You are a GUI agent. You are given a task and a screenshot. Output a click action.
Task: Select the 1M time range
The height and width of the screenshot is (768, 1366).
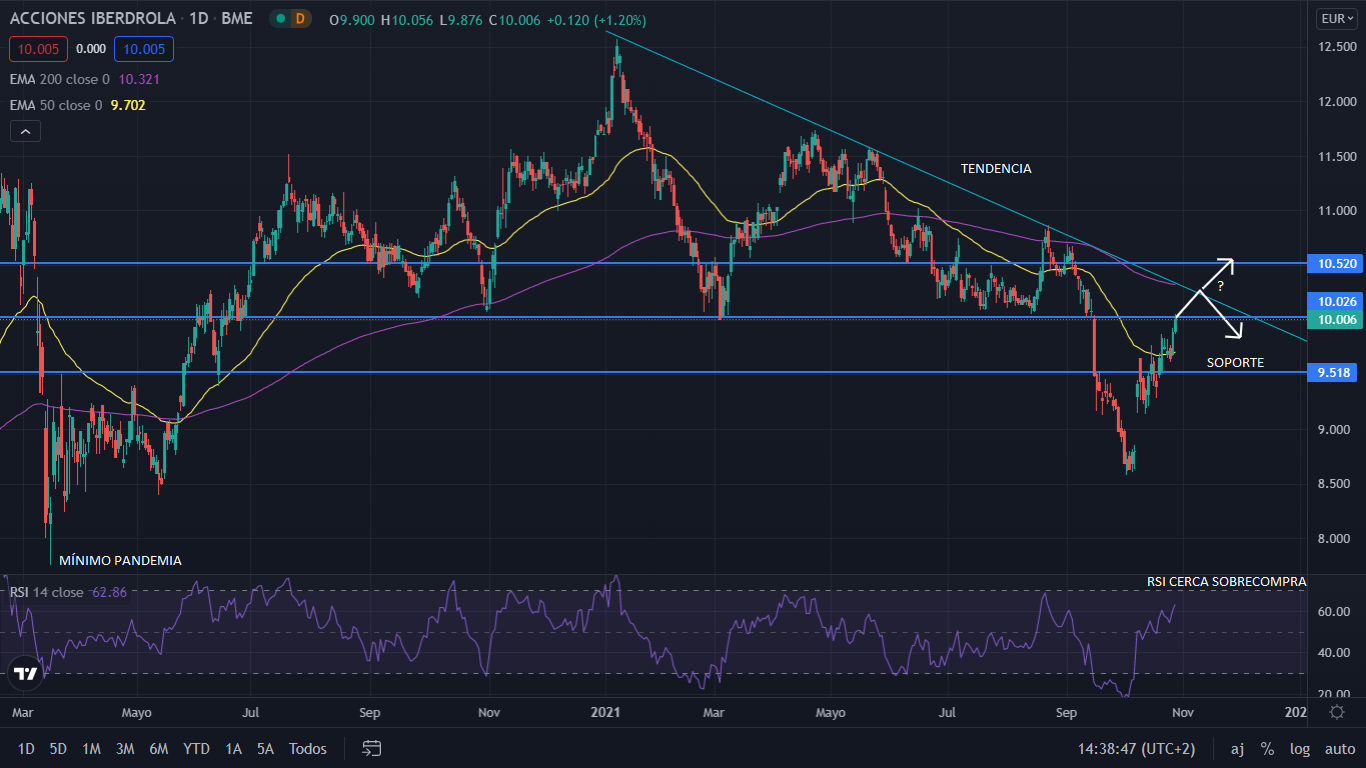pyautogui.click(x=91, y=748)
